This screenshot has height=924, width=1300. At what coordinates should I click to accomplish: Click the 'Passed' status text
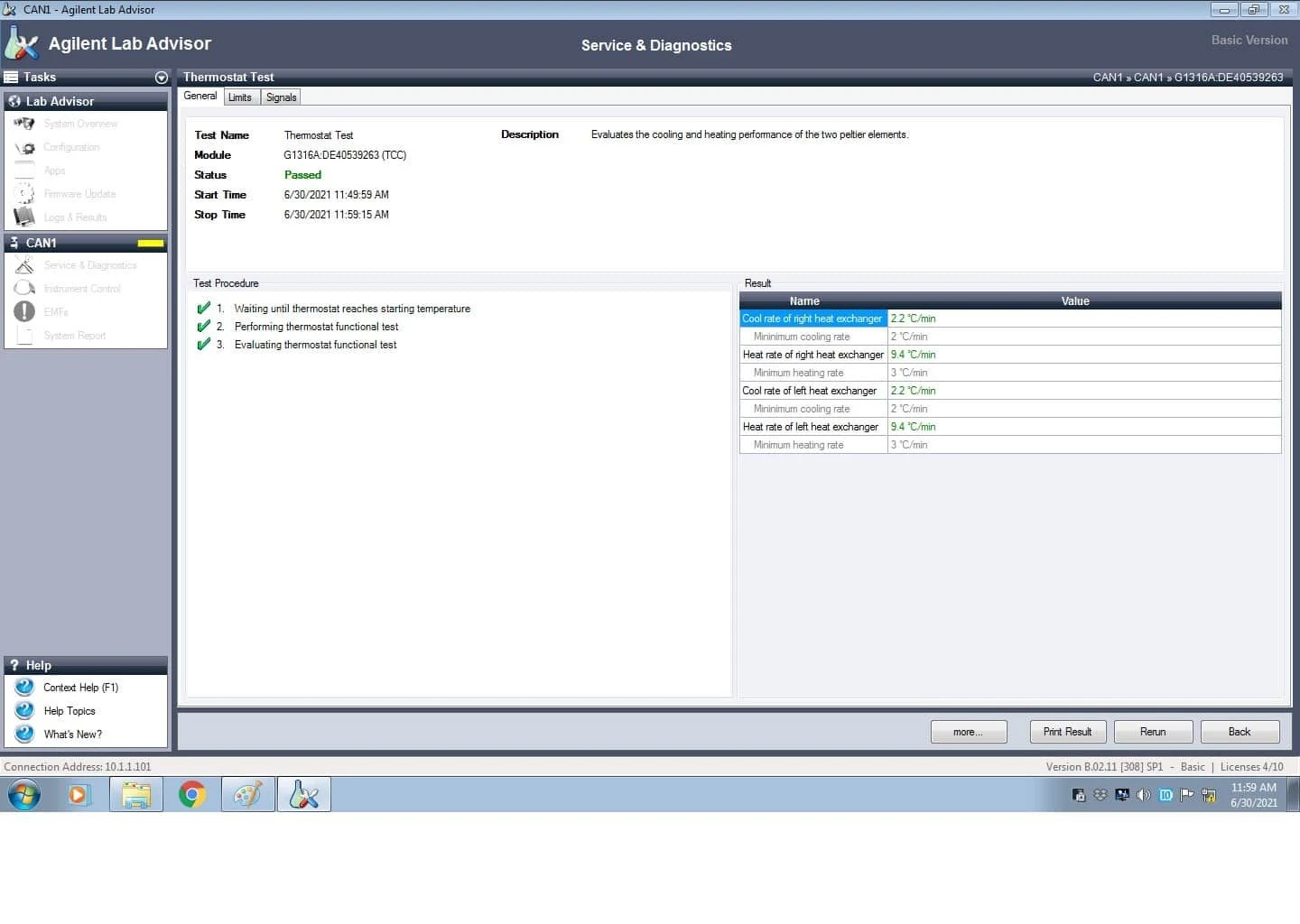pyautogui.click(x=302, y=175)
